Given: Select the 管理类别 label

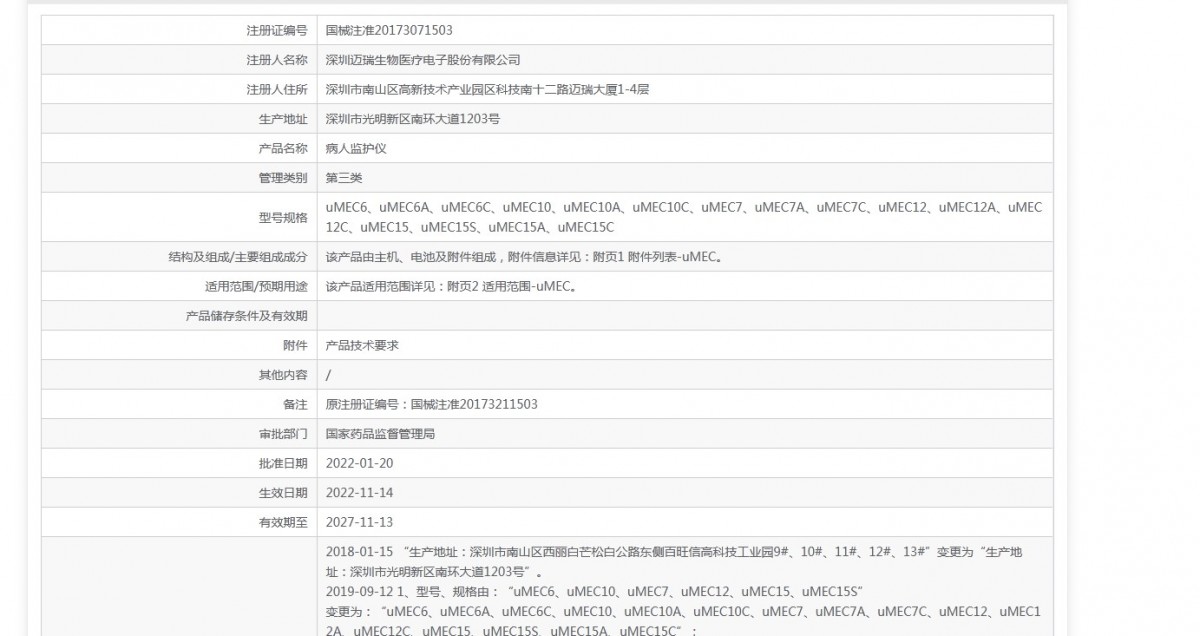Looking at the screenshot, I should pos(283,178).
